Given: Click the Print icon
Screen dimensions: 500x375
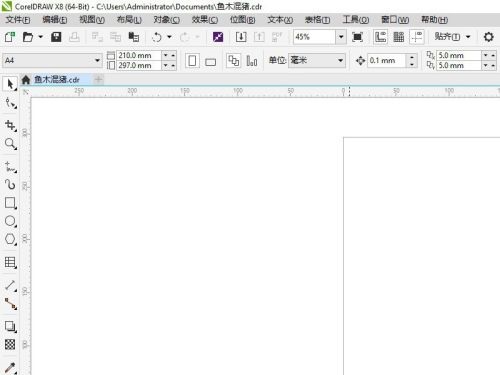Looking at the screenshot, I should (x=74, y=37).
